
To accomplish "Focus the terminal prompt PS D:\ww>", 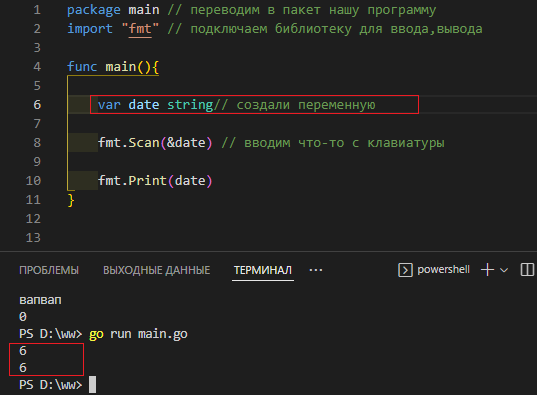I will pyautogui.click(x=51, y=384).
